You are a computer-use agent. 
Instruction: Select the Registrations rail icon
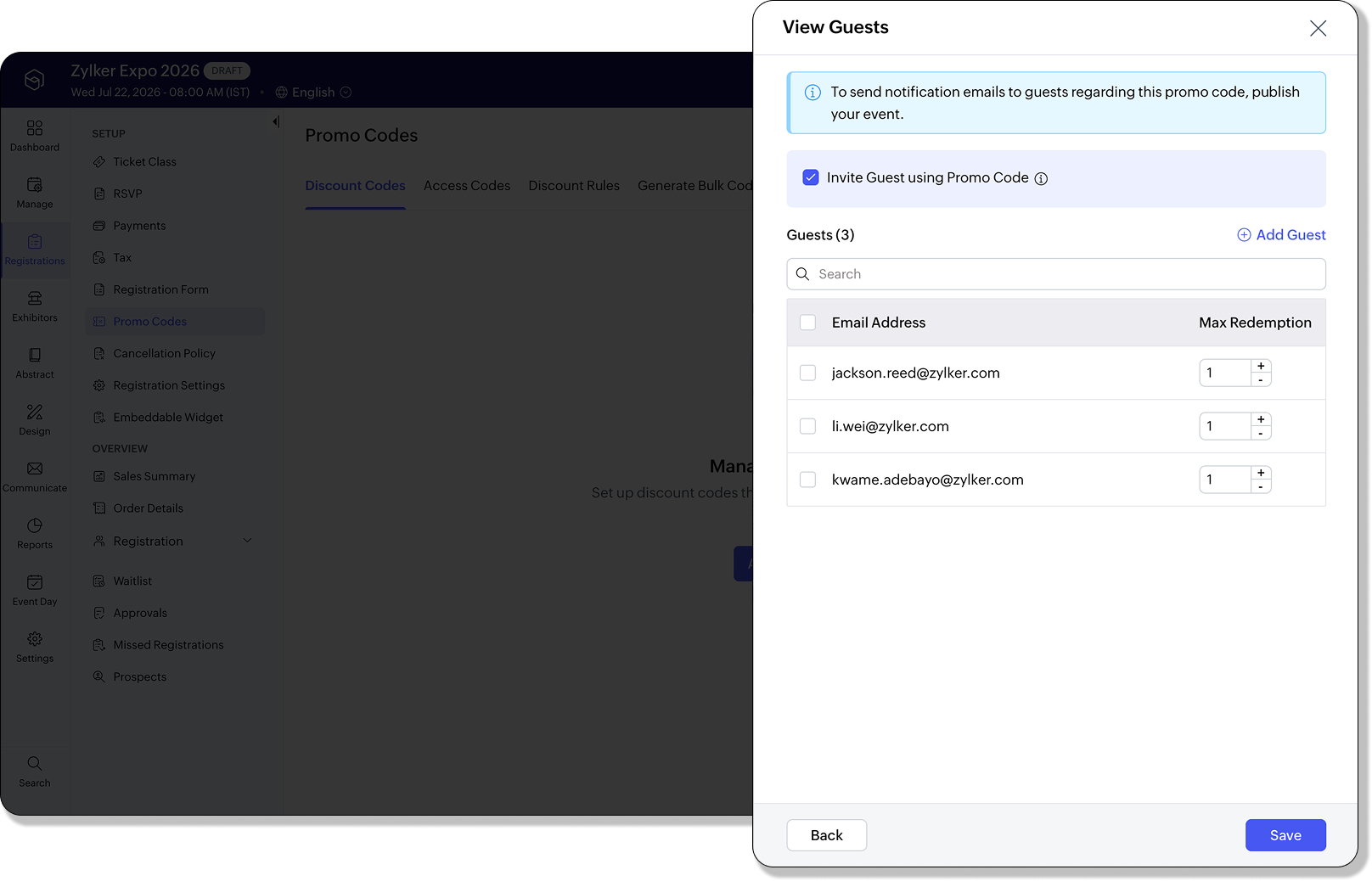(x=35, y=242)
